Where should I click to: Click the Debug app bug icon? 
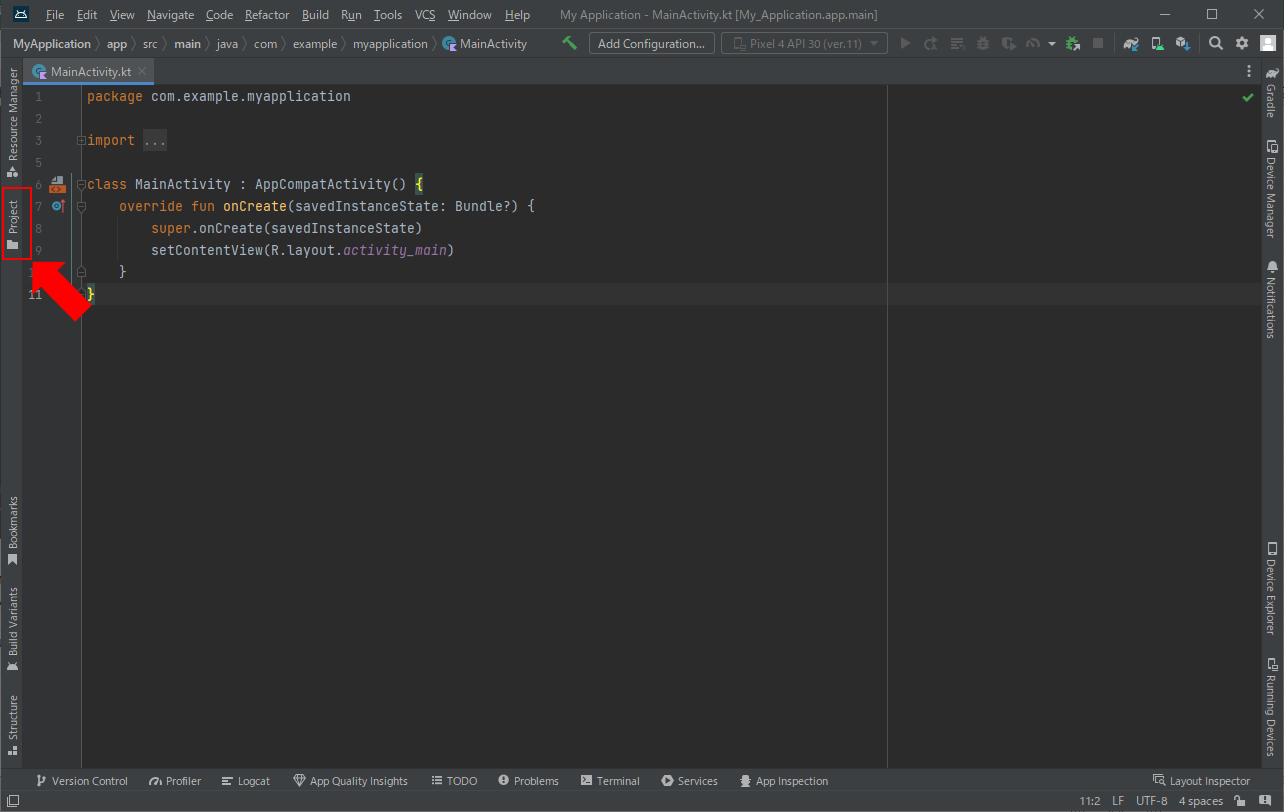tap(983, 43)
